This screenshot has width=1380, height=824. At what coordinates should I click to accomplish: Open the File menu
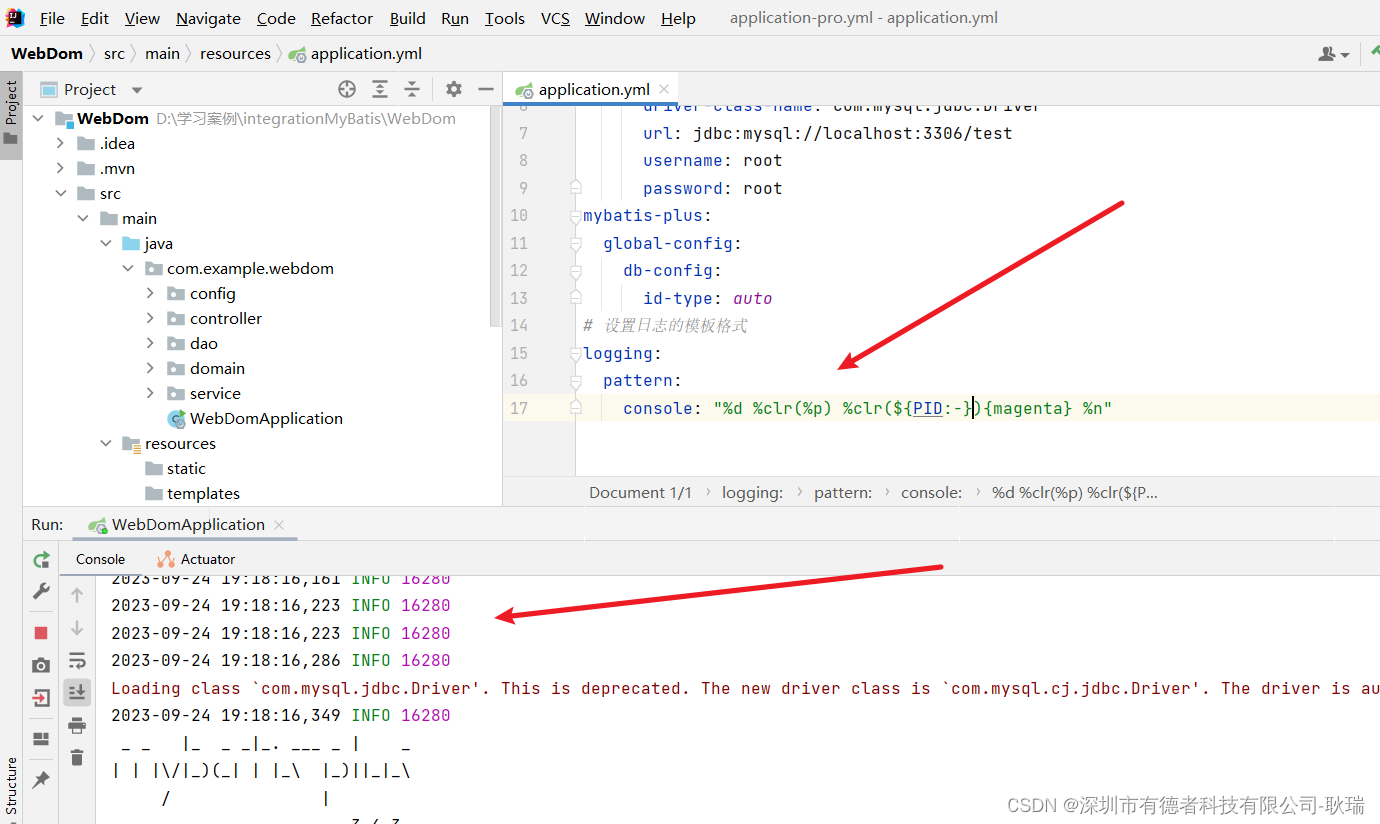tap(52, 18)
